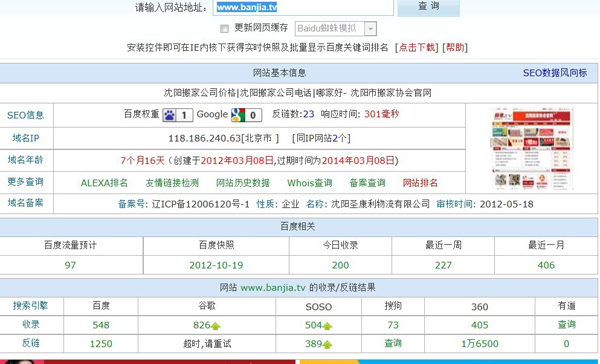600x364 pixels.
Task: Click green up arrow beside 389
Action: click(327, 344)
